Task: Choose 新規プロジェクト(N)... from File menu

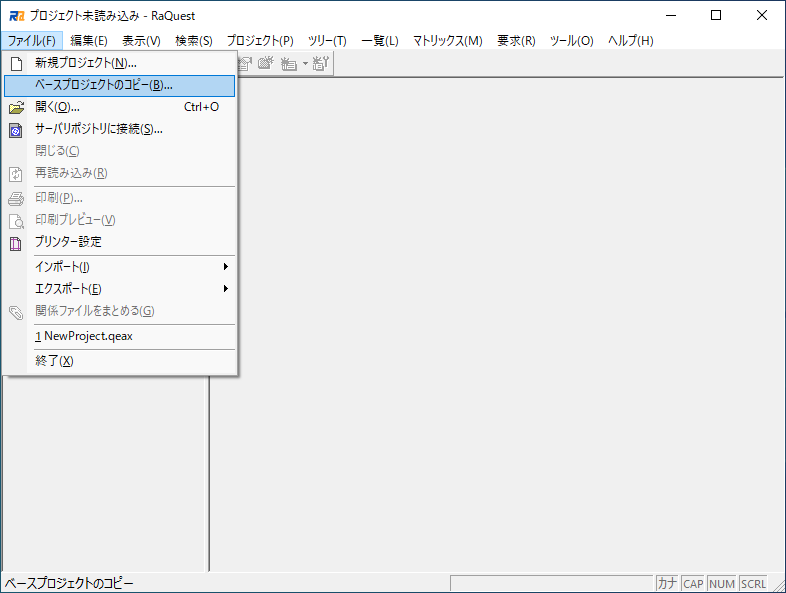Action: coord(119,63)
